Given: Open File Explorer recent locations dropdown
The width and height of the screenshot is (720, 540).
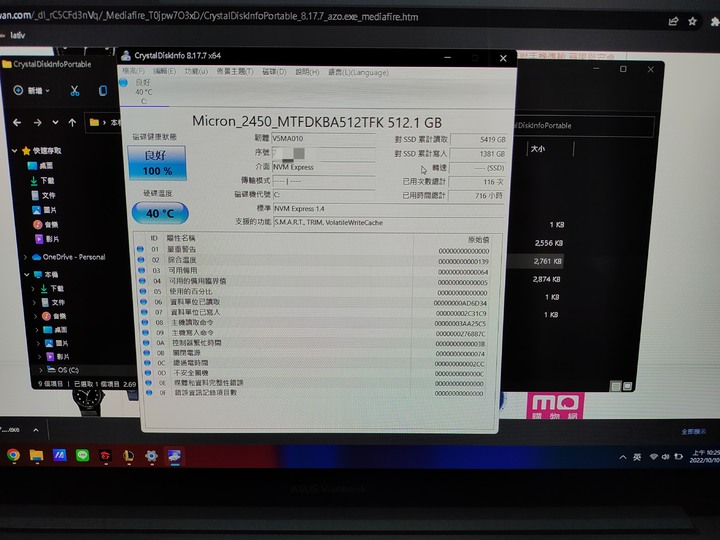Looking at the screenshot, I should coord(55,123).
